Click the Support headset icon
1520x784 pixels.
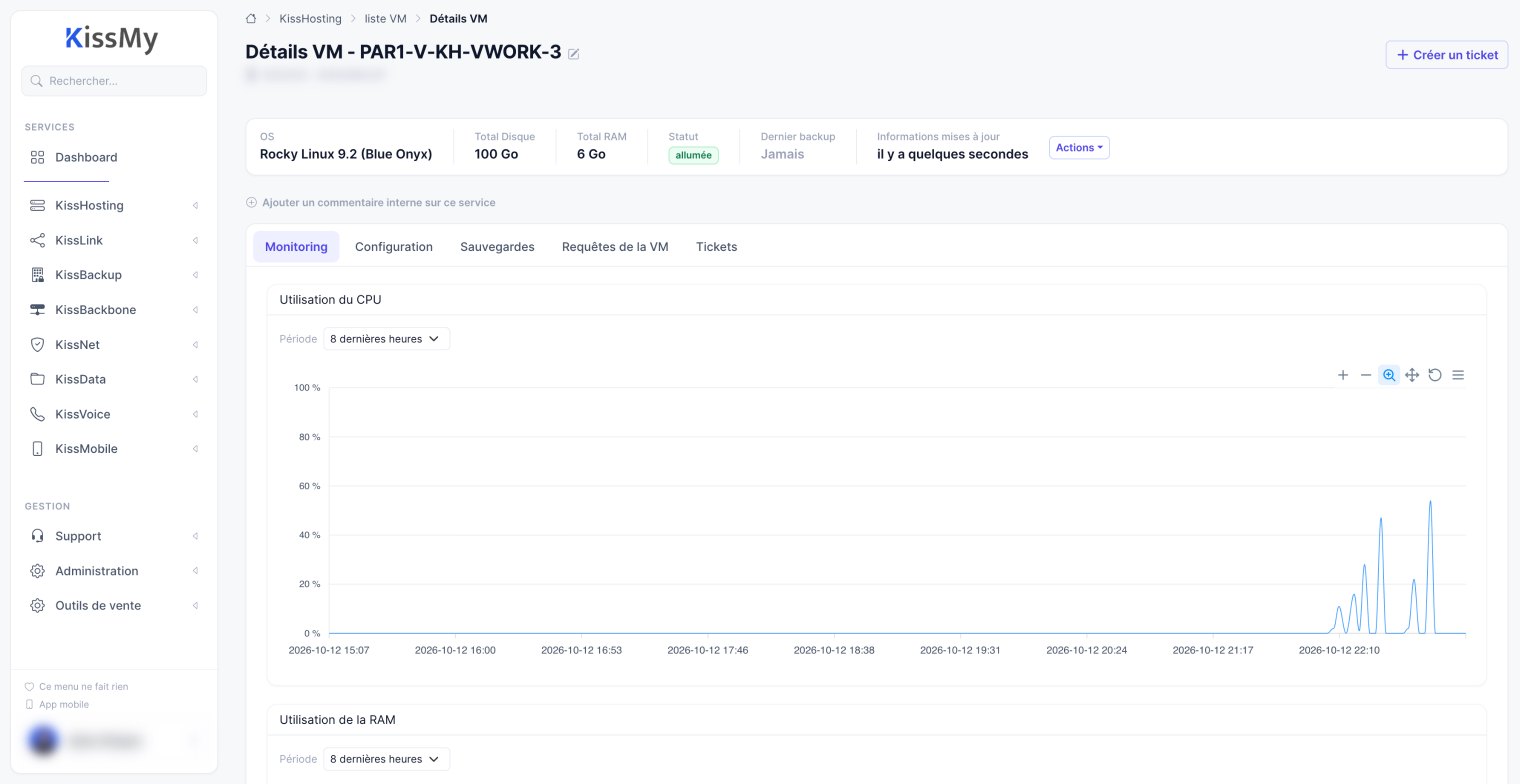(38, 536)
